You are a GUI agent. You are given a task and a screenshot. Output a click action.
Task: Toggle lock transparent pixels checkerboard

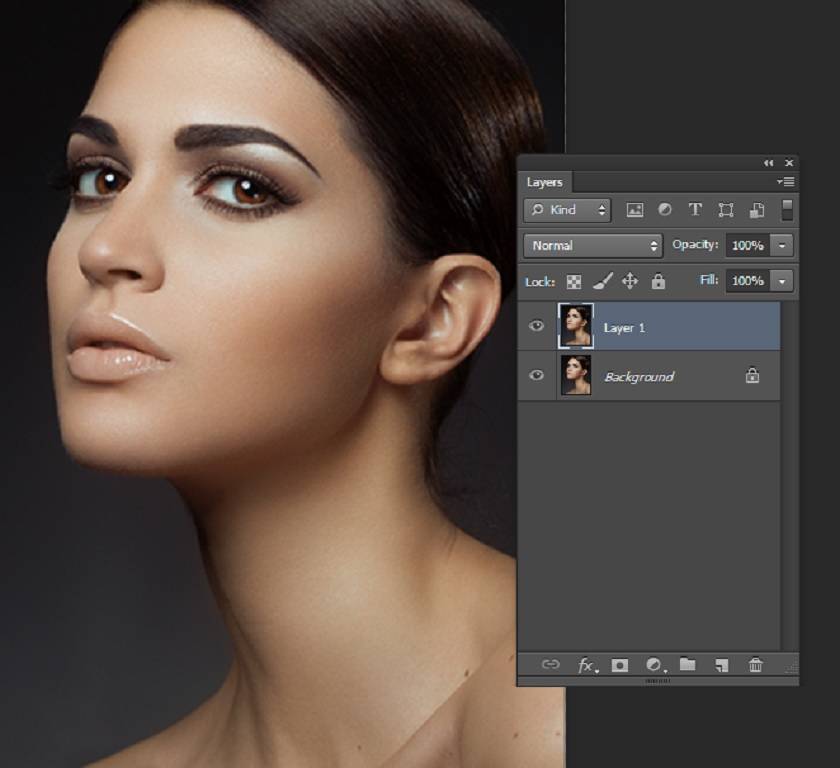574,282
